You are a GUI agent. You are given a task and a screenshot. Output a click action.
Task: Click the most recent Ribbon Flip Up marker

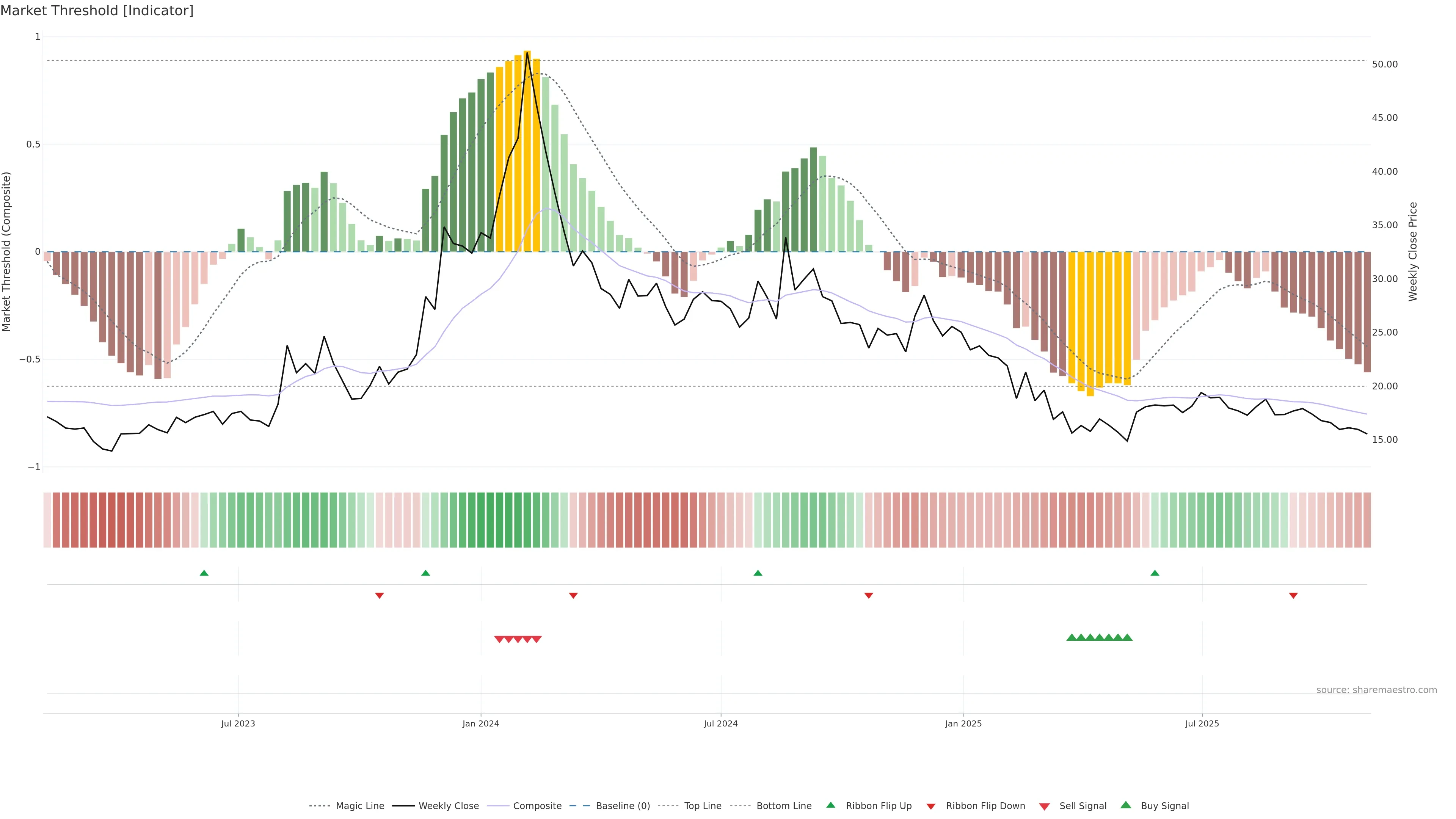tap(1155, 573)
